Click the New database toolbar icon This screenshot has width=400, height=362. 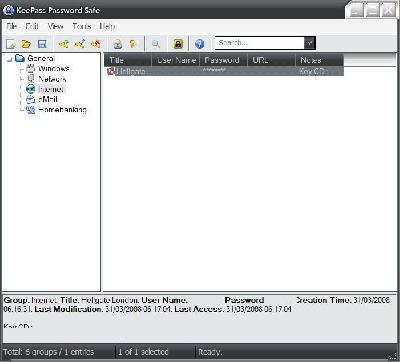click(x=10, y=44)
